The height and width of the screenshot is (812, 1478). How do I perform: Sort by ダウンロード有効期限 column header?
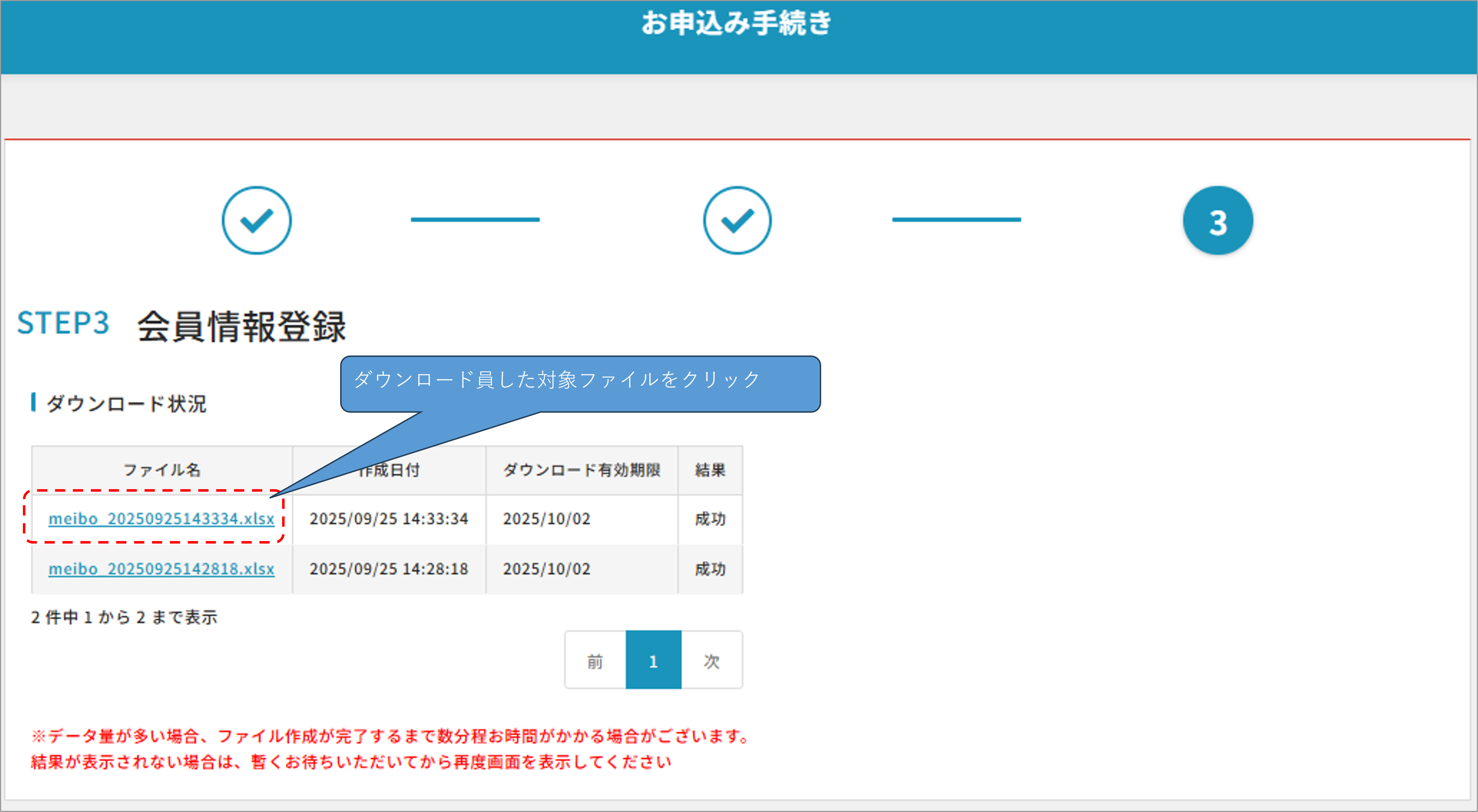coord(581,470)
